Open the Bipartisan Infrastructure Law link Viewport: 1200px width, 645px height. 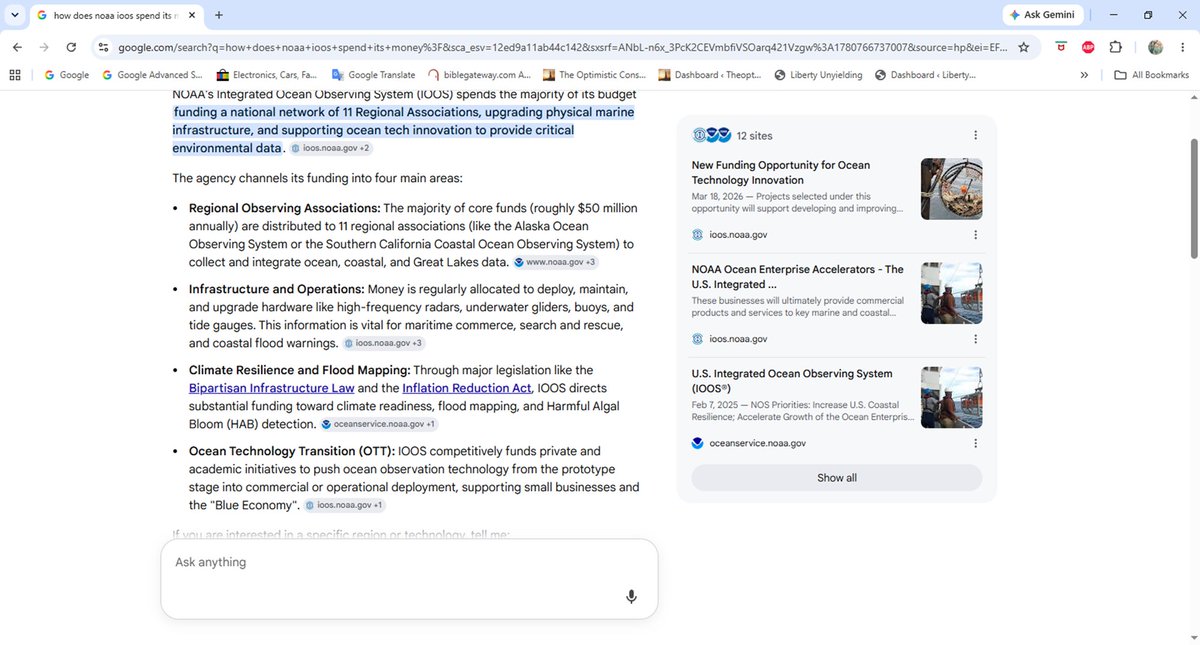coord(272,388)
